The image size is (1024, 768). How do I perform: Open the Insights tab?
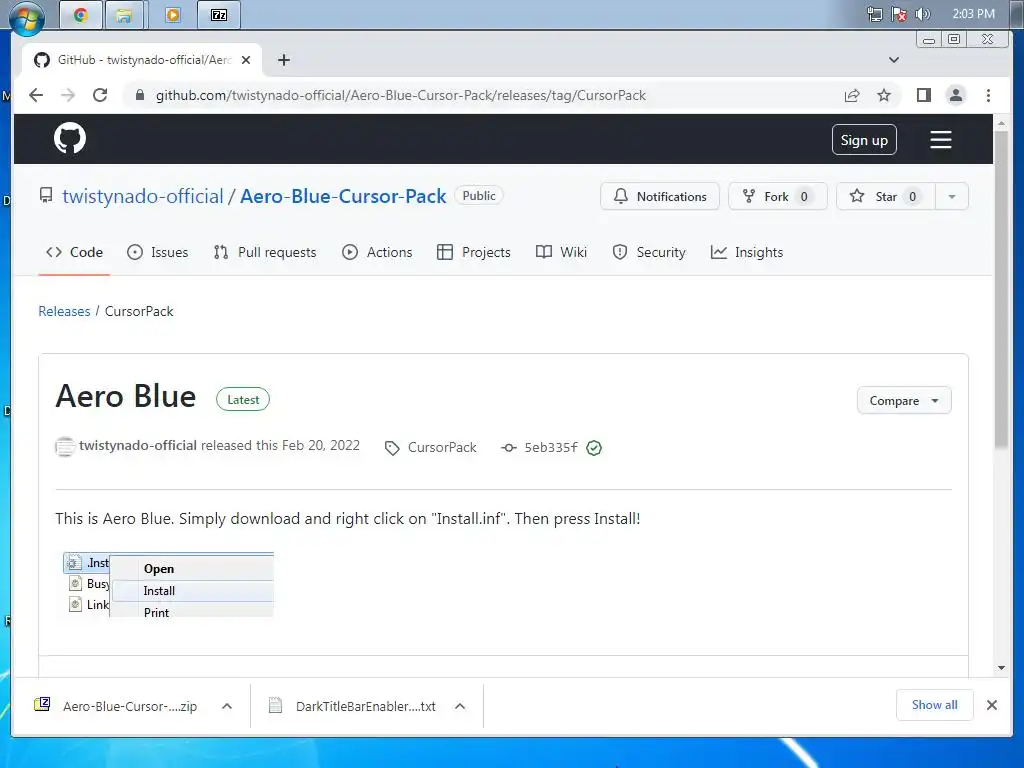click(746, 252)
